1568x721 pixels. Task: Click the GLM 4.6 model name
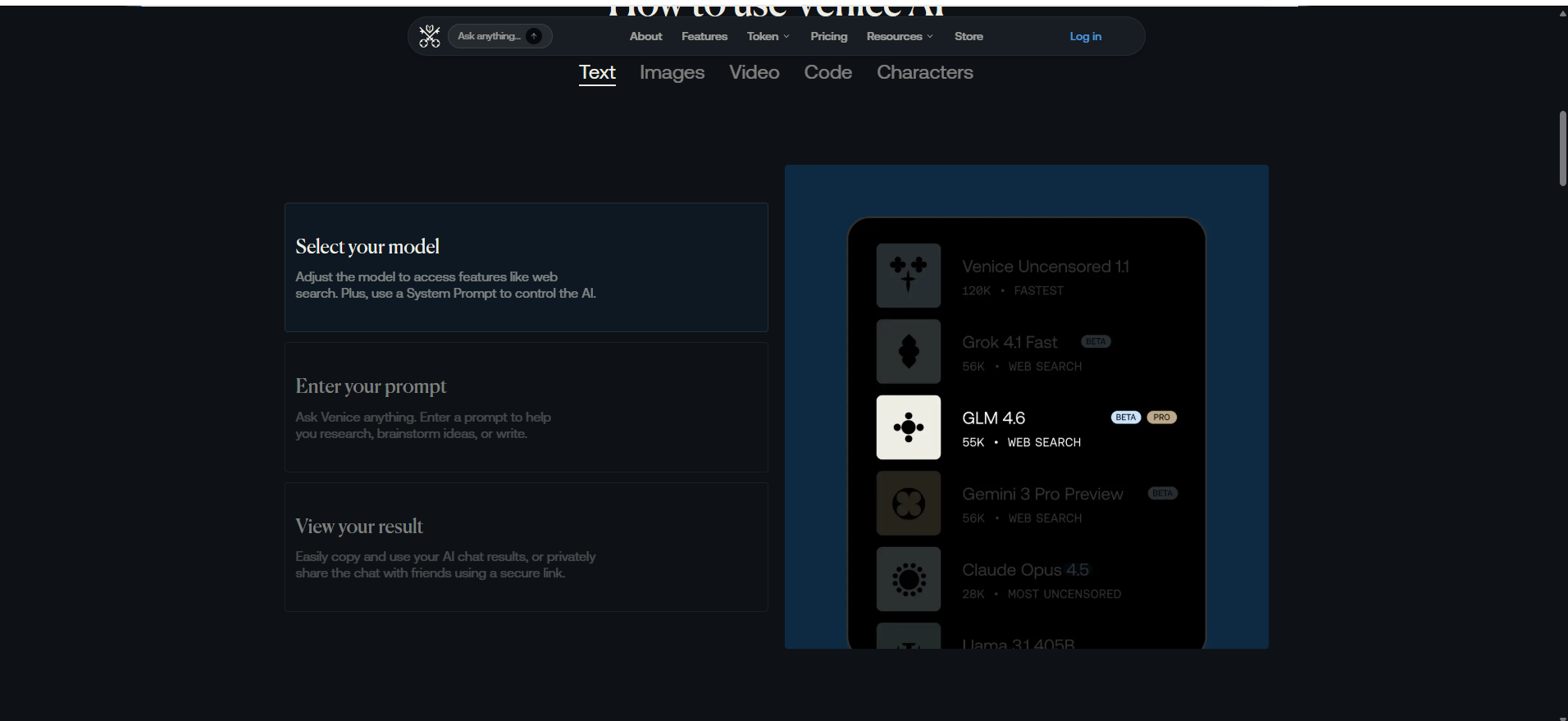[993, 418]
